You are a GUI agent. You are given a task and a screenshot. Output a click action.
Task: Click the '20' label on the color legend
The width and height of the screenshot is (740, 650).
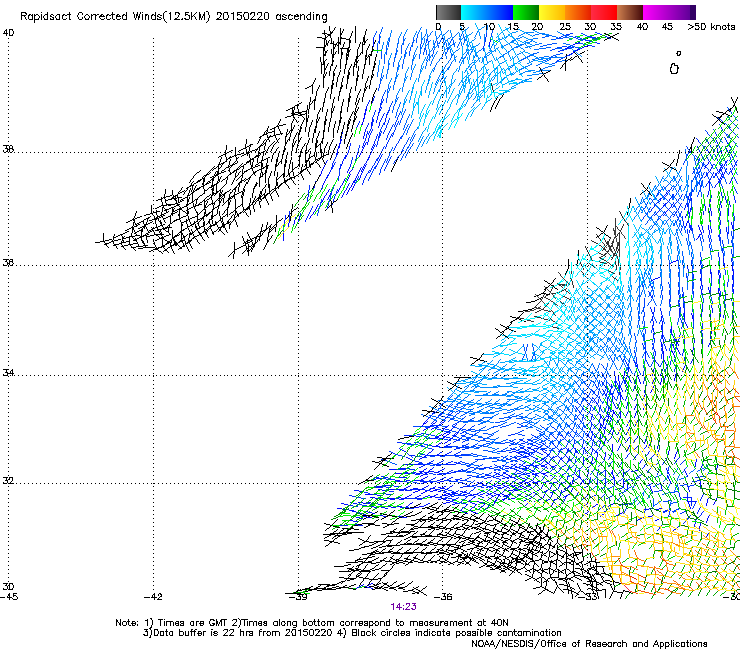pyautogui.click(x=537, y=27)
